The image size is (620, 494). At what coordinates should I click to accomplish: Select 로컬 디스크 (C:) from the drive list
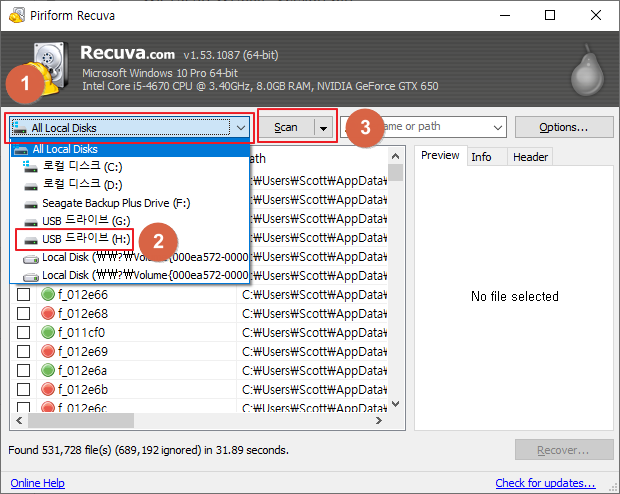tap(130, 167)
